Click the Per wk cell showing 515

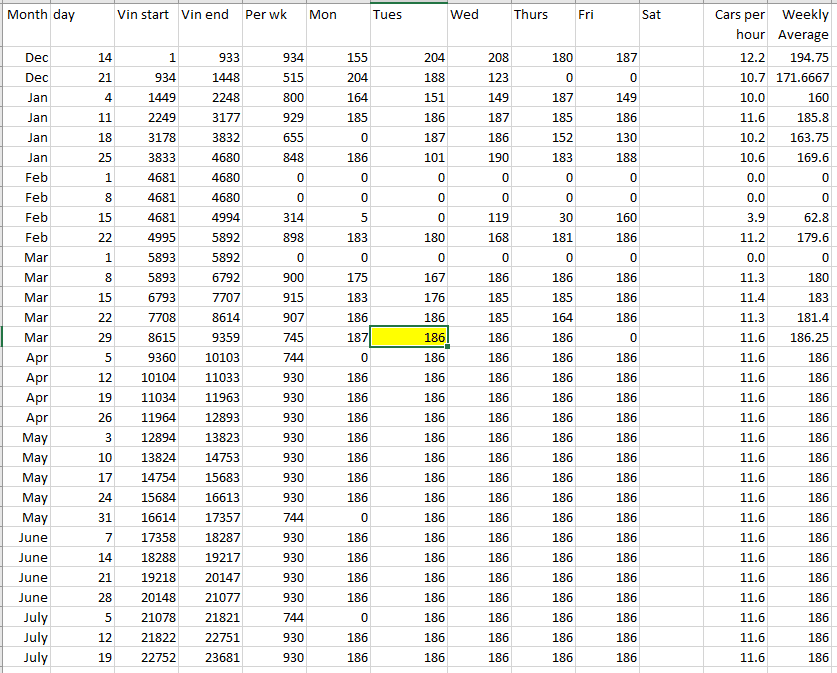pyautogui.click(x=274, y=78)
